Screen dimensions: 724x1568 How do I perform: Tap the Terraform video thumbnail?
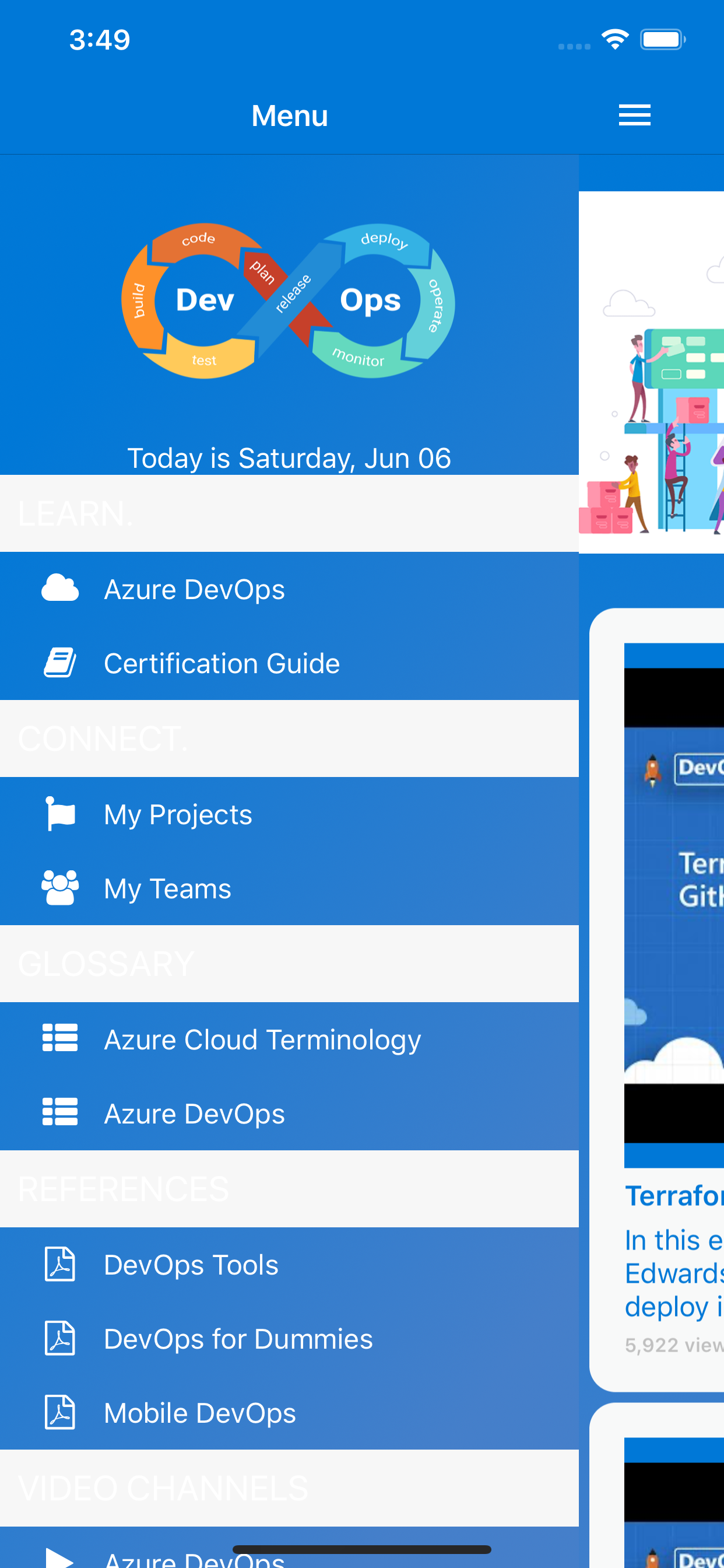674,905
